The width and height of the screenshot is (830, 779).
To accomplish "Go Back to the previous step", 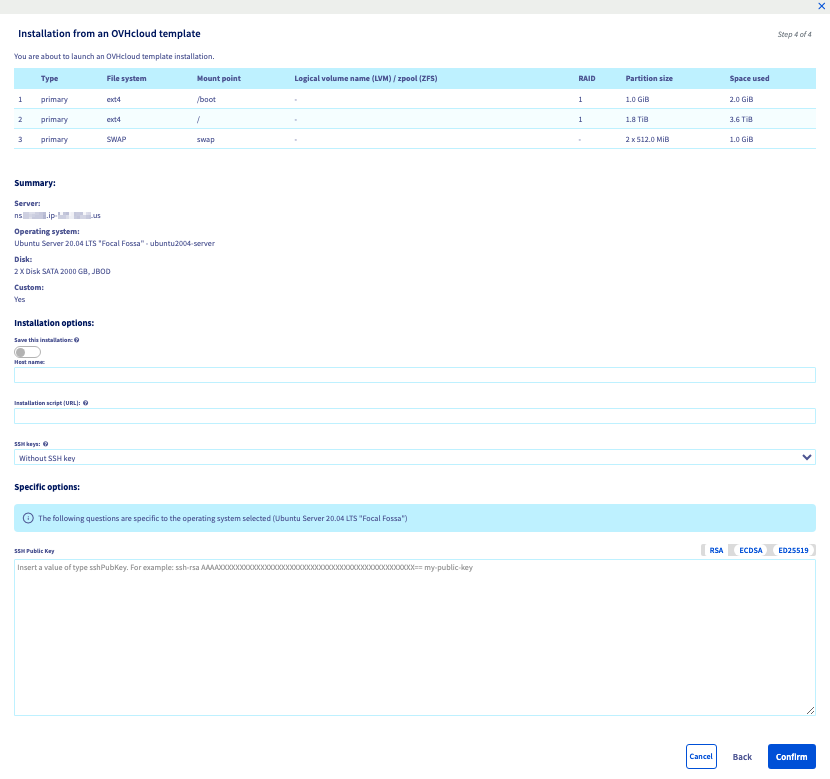I will (x=742, y=757).
